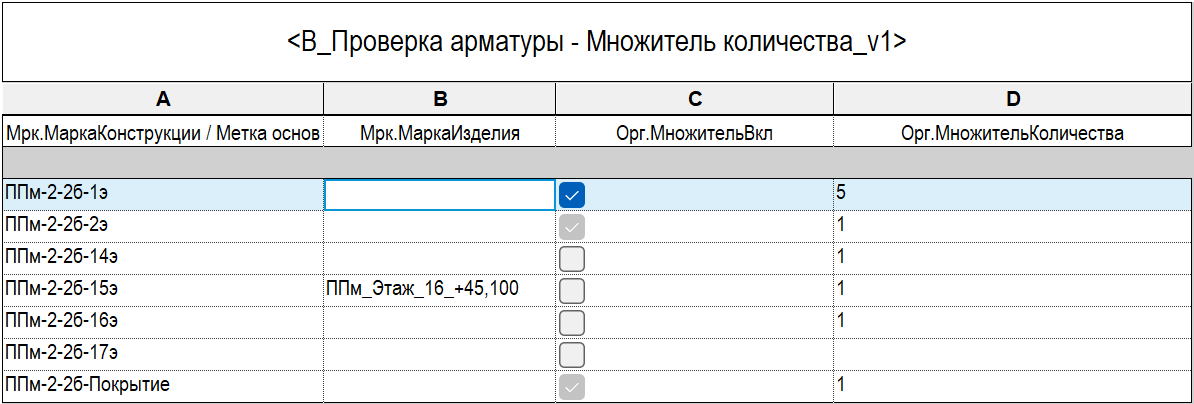Click the Мрк.МаркаИзделия column heading
This screenshot has width=1194, height=404.
point(439,133)
